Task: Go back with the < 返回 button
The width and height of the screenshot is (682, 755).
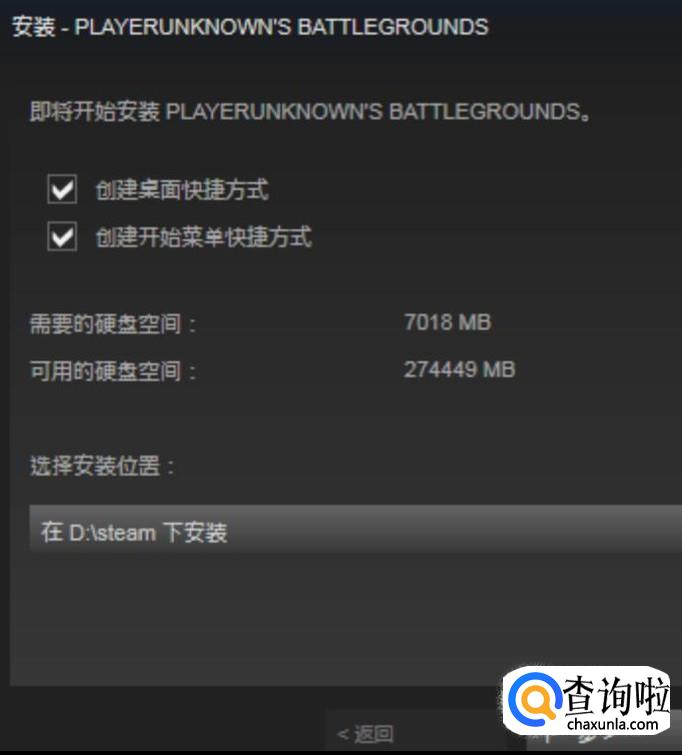Action: pyautogui.click(x=365, y=734)
